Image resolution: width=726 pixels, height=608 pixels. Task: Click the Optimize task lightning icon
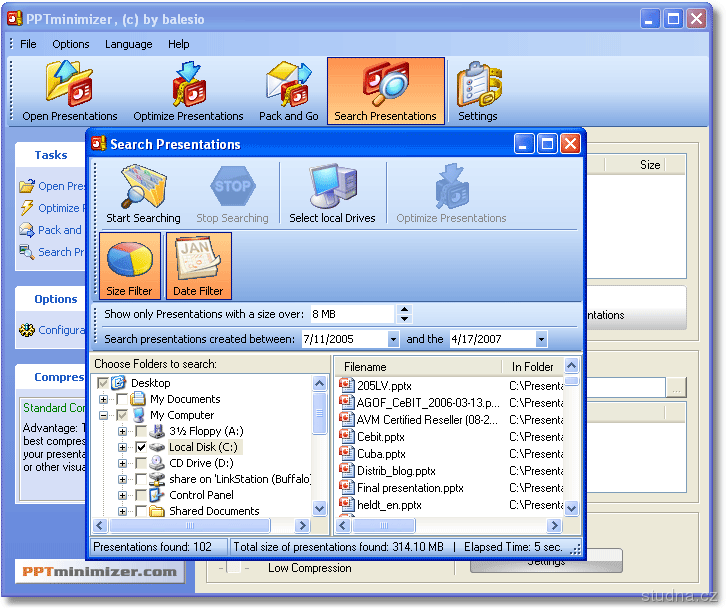click(x=27, y=207)
